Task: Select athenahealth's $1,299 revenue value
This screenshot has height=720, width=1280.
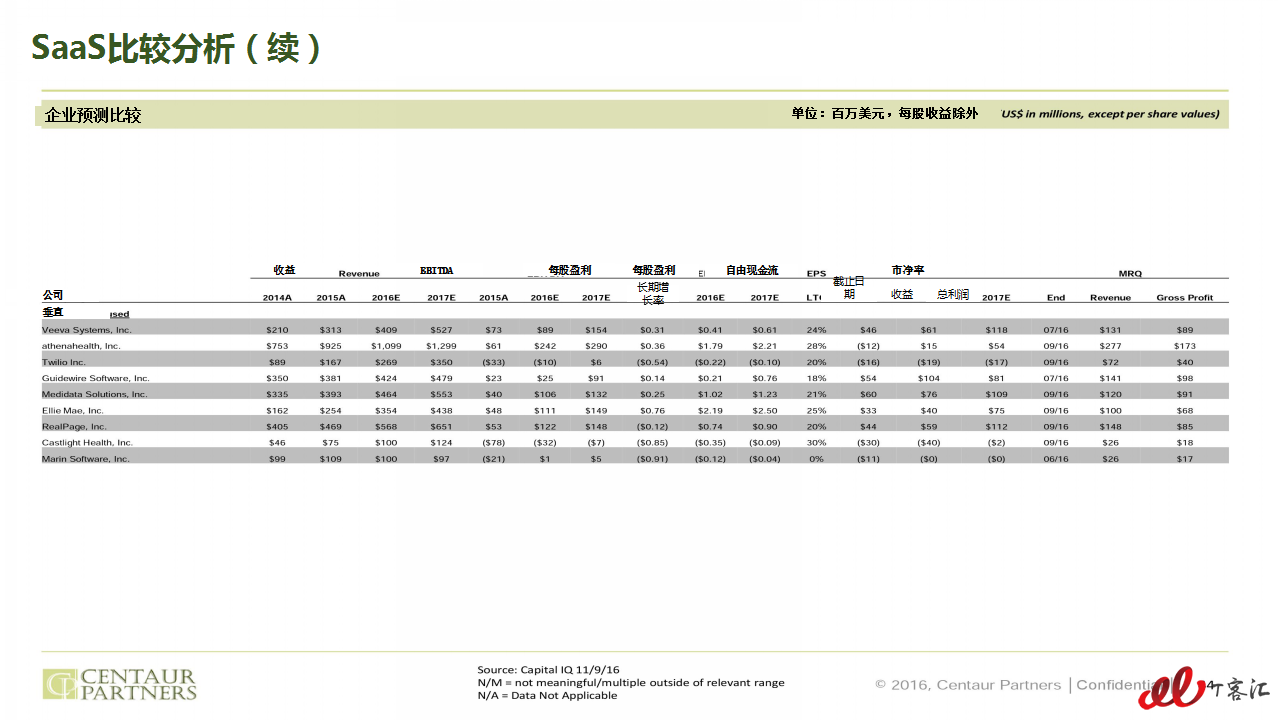Action: [441, 345]
